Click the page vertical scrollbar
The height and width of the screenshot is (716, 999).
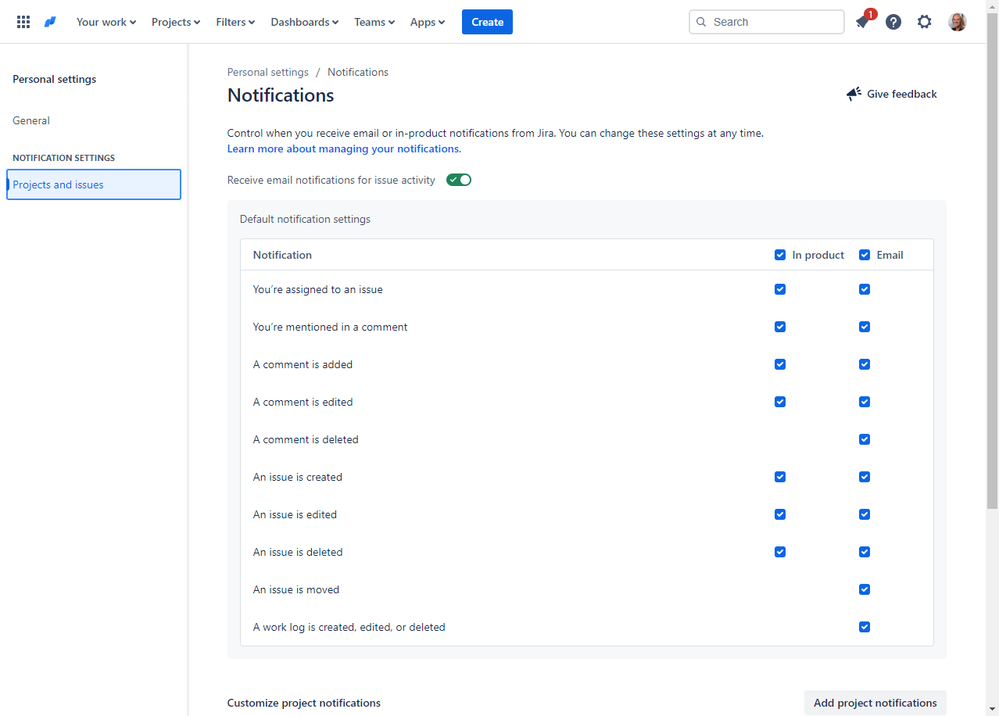992,261
